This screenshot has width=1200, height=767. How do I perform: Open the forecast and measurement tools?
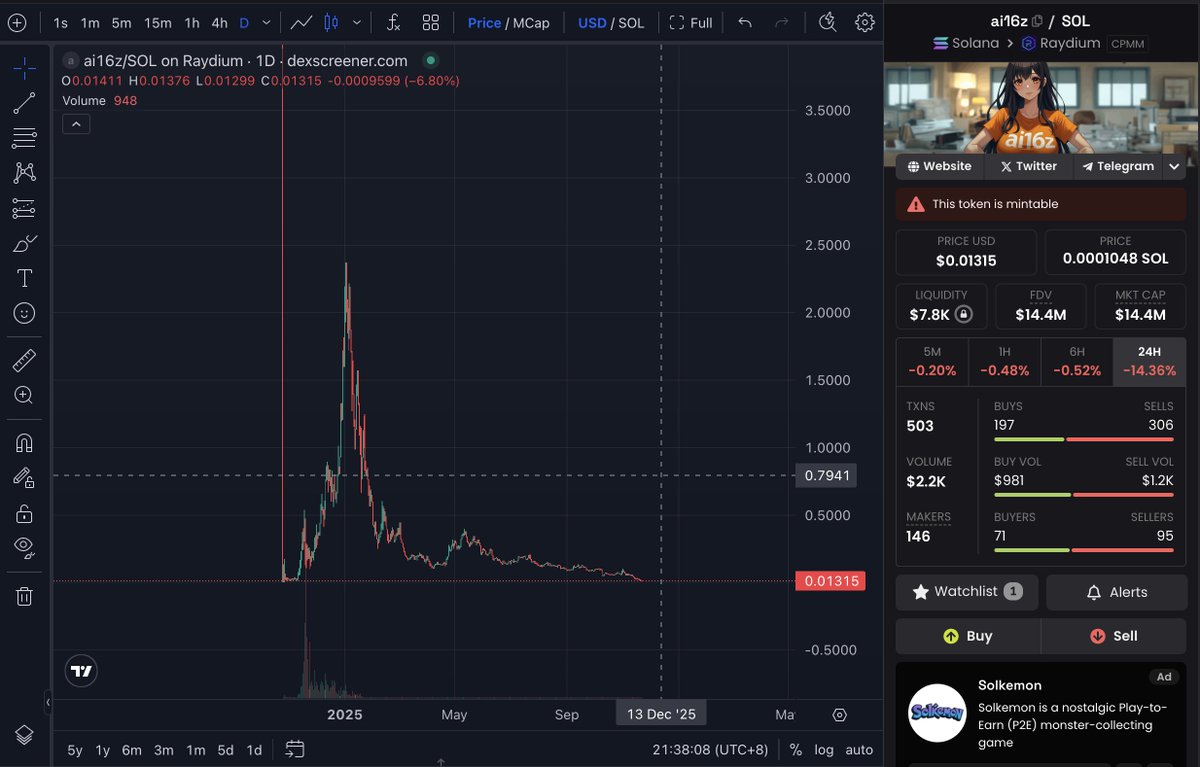click(25, 208)
